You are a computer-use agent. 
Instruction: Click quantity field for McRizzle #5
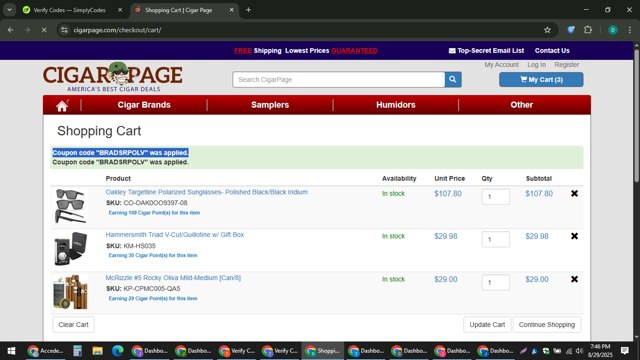pos(496,282)
